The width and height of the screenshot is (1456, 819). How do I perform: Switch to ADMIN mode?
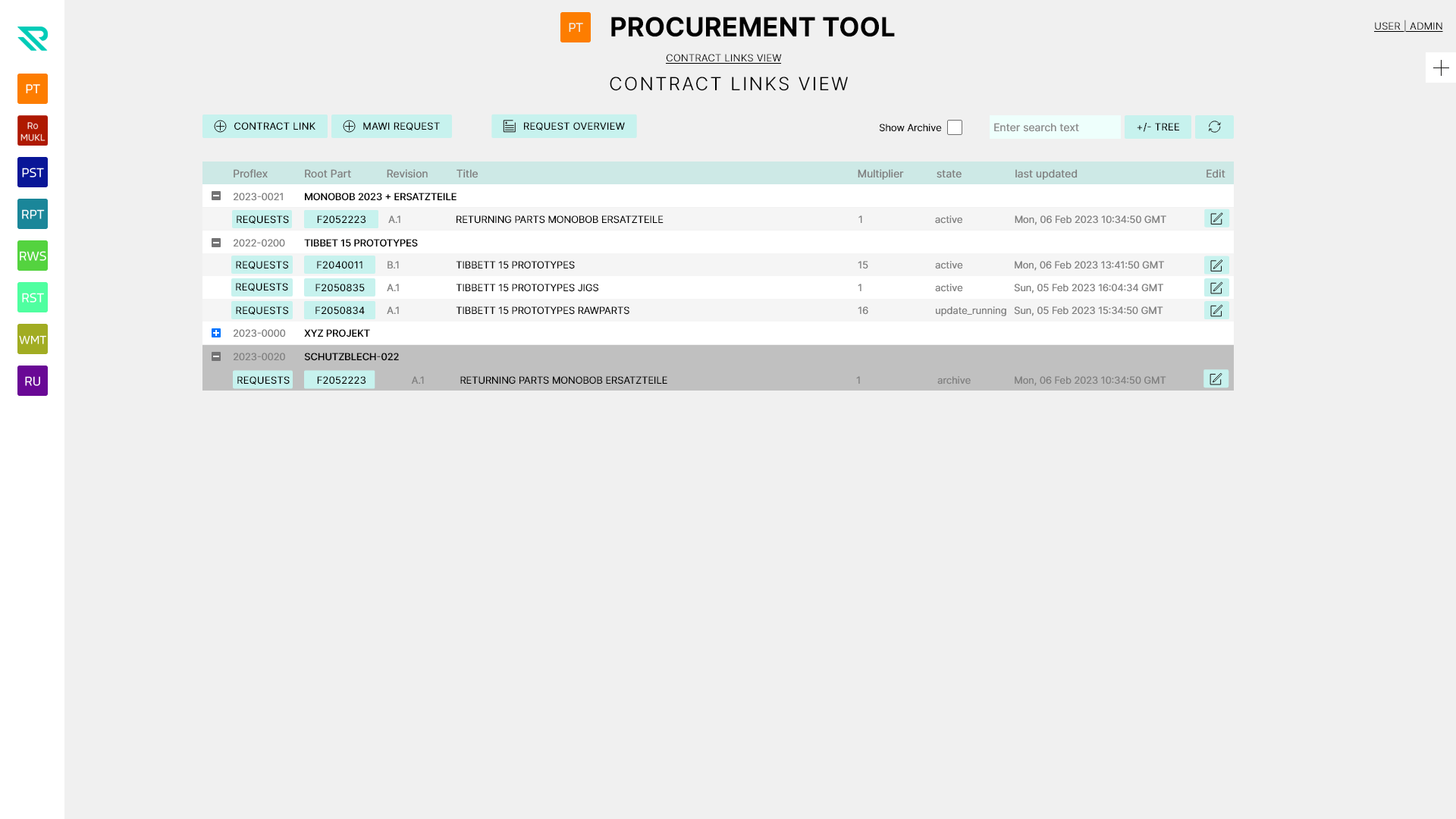(1426, 26)
